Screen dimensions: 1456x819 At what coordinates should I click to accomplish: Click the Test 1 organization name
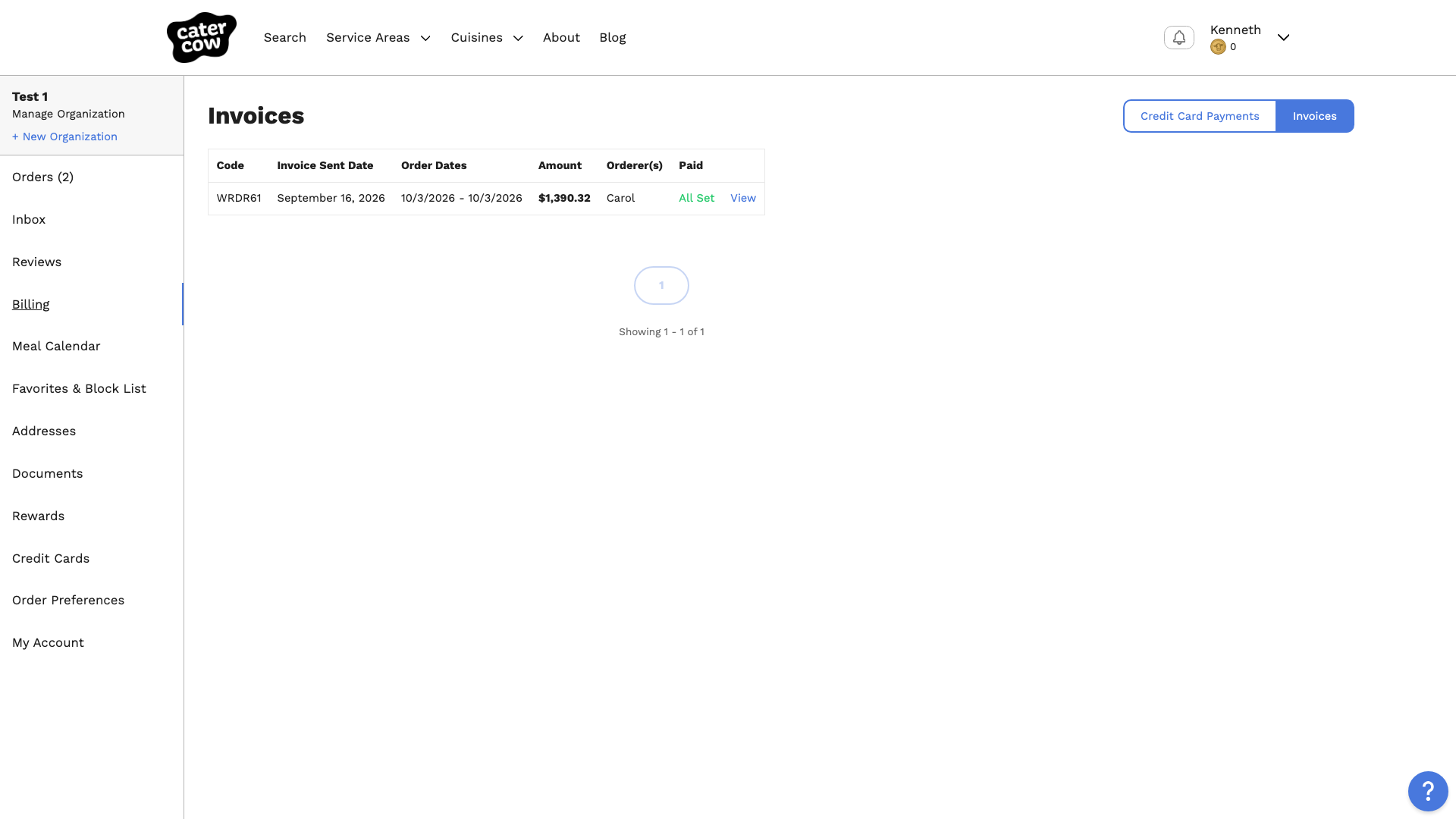30,96
